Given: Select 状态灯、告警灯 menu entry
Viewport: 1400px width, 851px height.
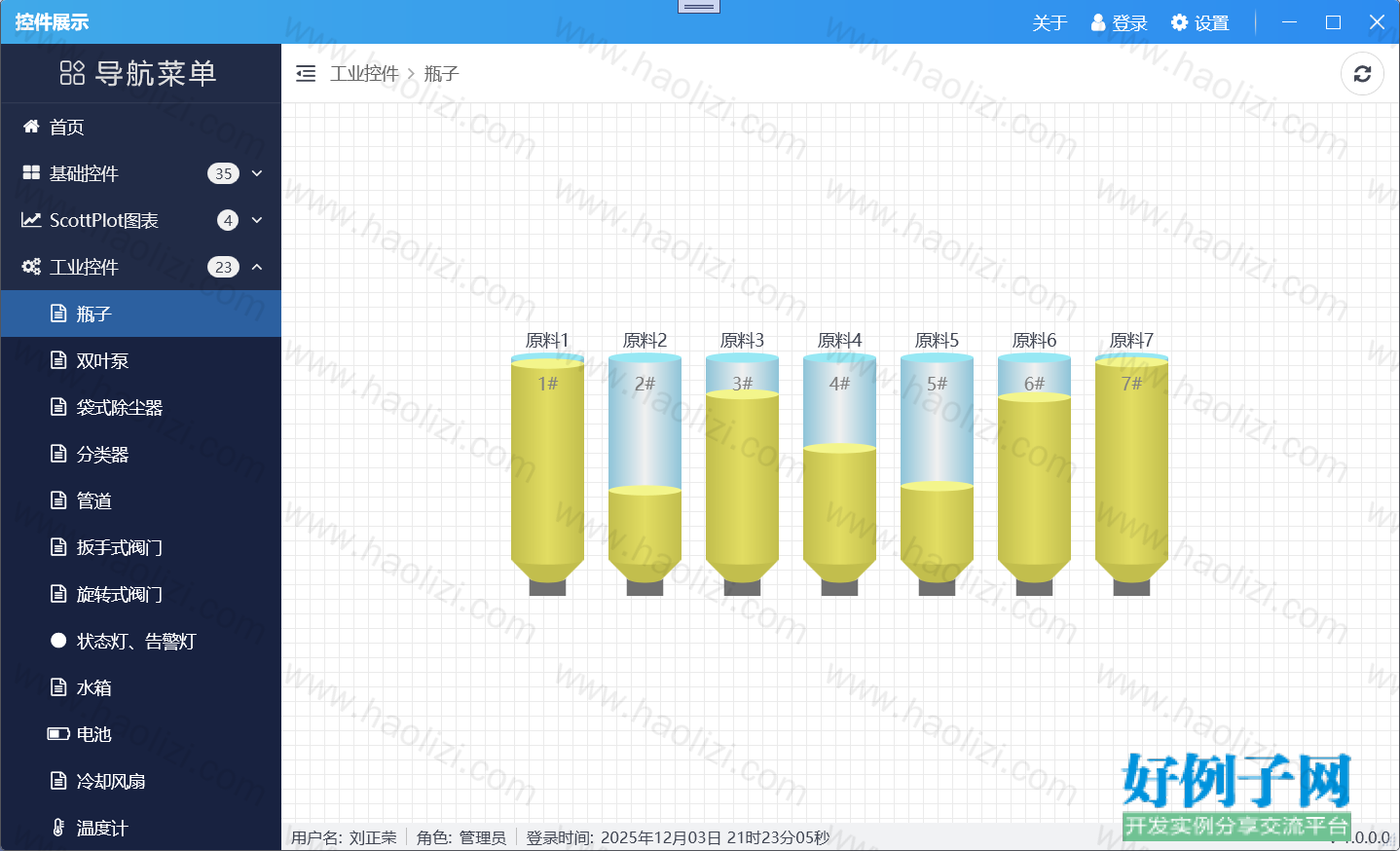Looking at the screenshot, I should coord(141,641).
